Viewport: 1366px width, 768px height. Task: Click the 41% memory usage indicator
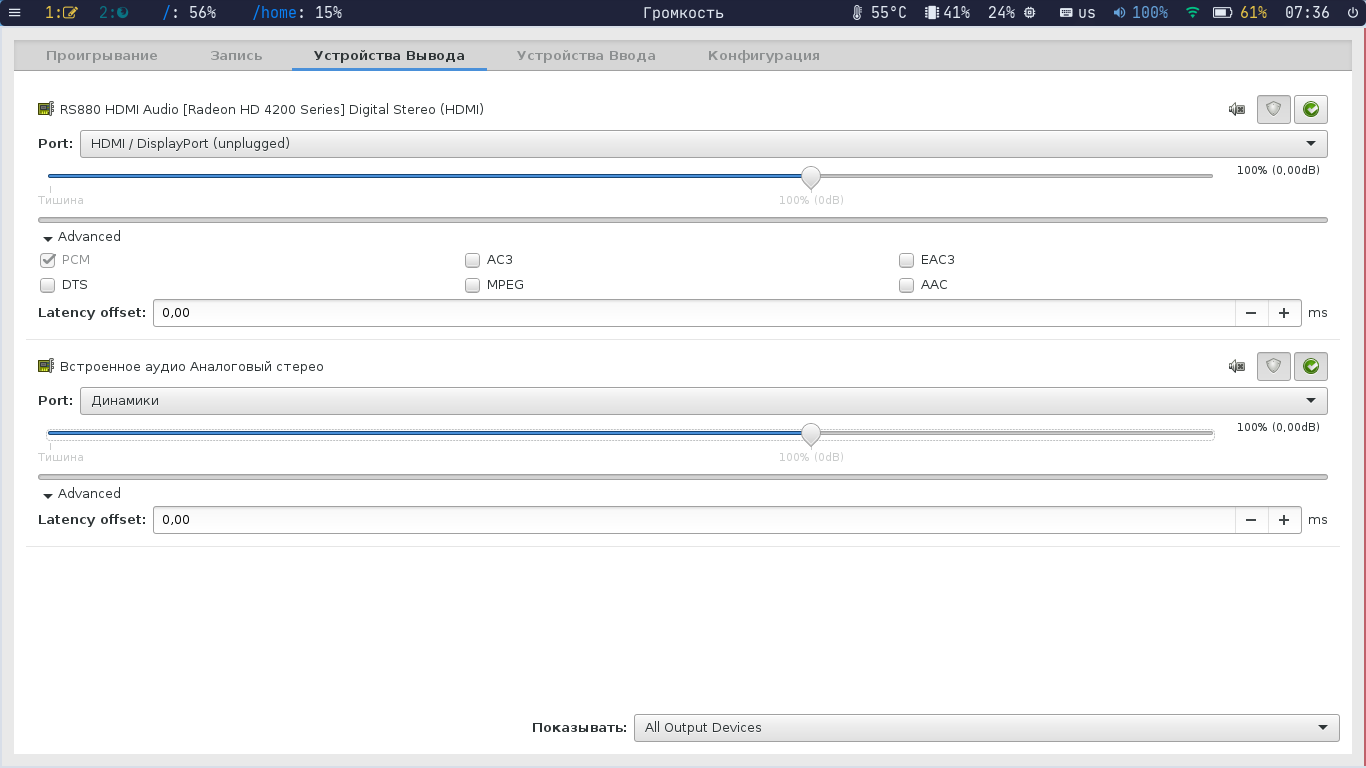coord(947,13)
